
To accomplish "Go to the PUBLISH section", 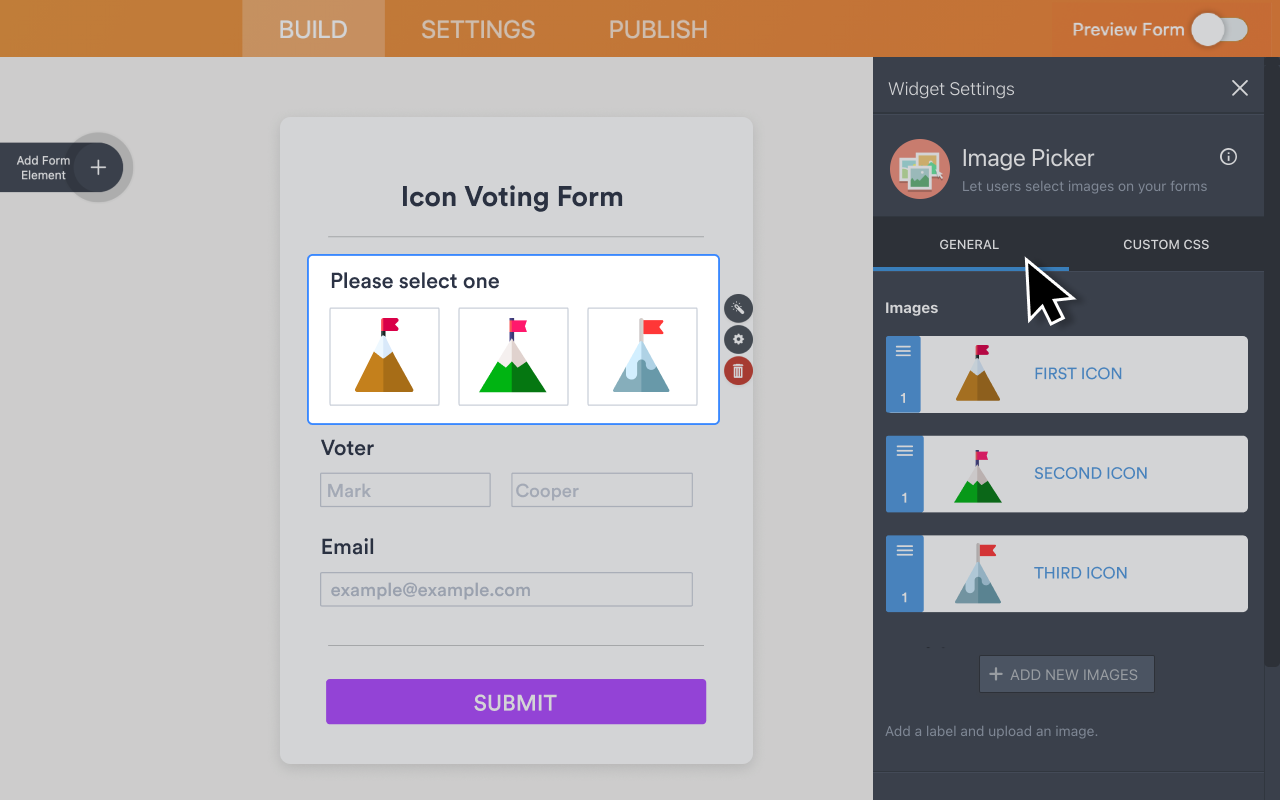I will pyautogui.click(x=657, y=29).
